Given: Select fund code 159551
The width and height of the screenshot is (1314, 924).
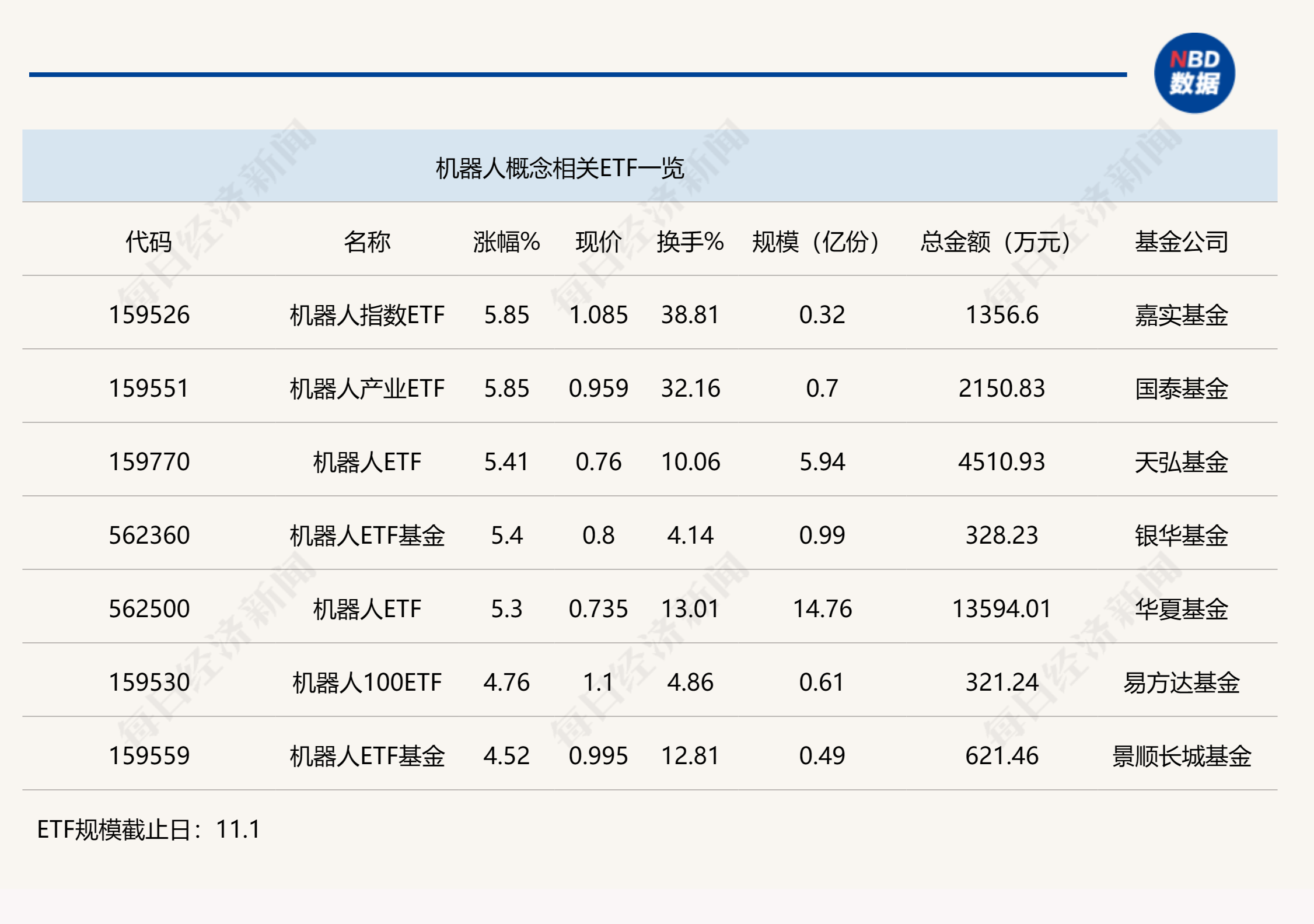Looking at the screenshot, I should (149, 388).
